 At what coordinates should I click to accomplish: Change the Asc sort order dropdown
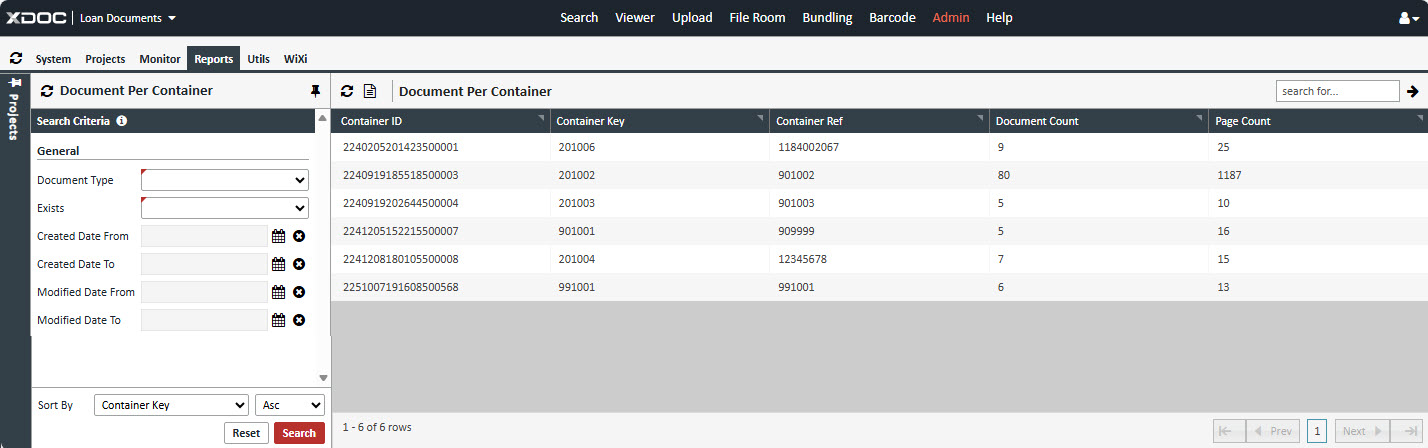point(290,405)
